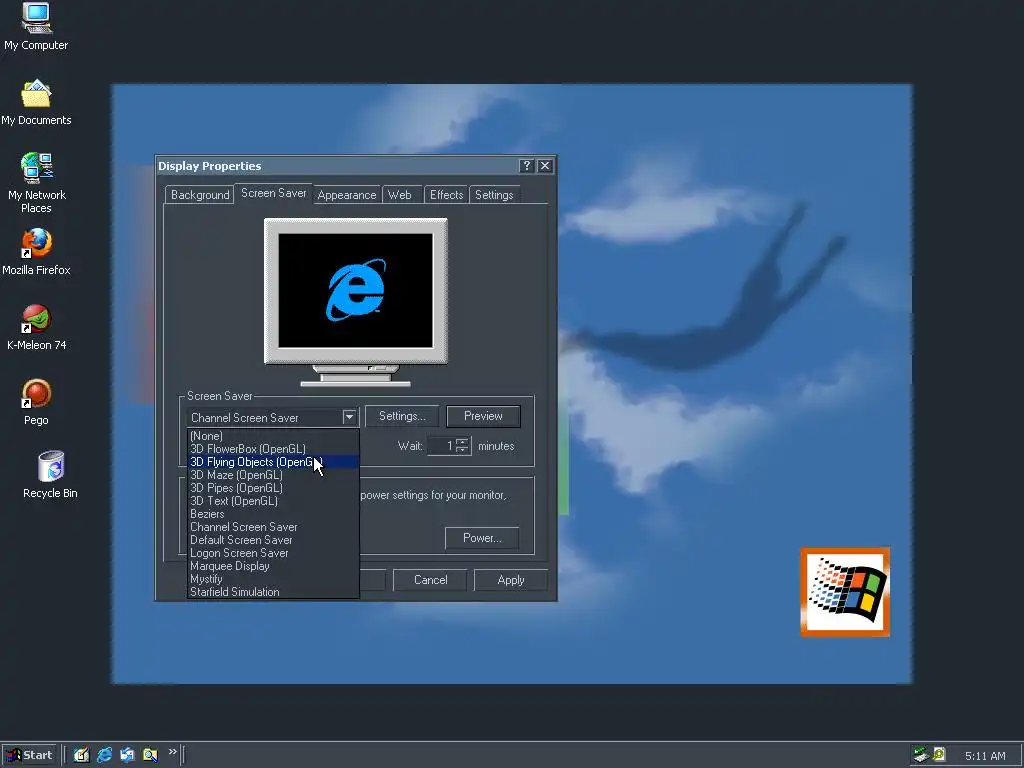Image resolution: width=1024 pixels, height=768 pixels.
Task: Click the Show Desktop quick launch icon
Action: 82,755
